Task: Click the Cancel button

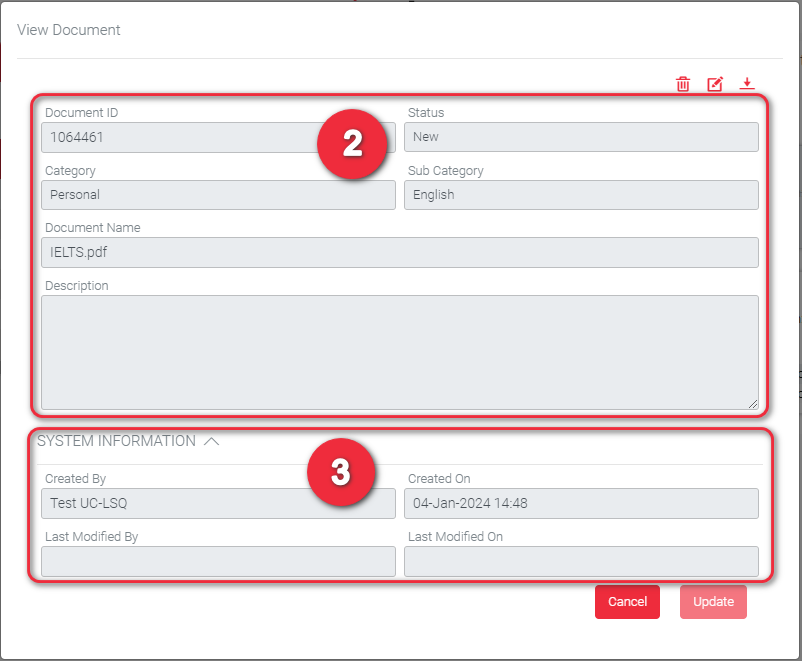Action: [627, 602]
